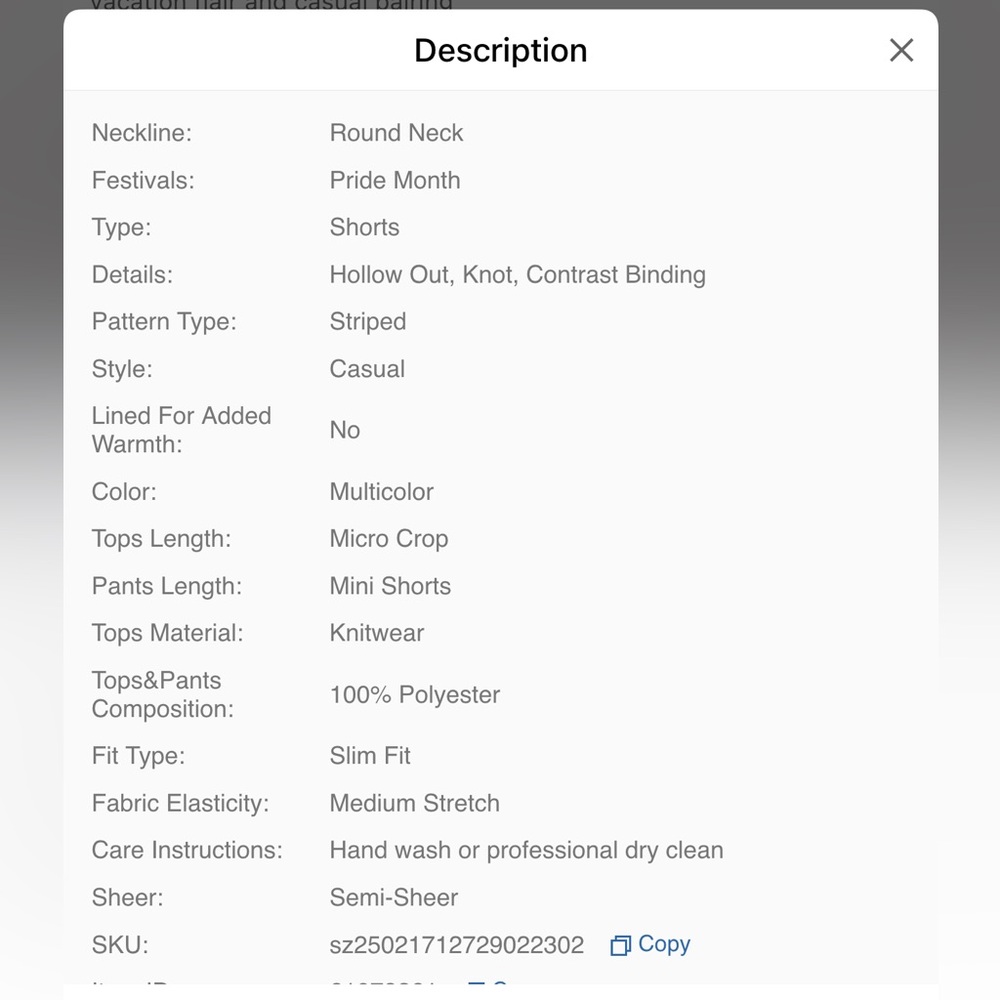Click the 100% Polyester composition value
Screen dimensions: 1000x1000
click(x=415, y=695)
